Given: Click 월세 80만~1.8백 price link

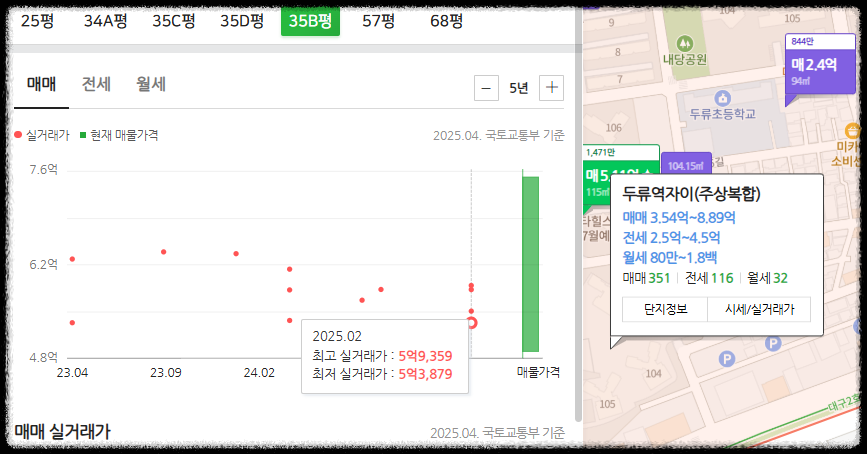Looking at the screenshot, I should coord(670,258).
